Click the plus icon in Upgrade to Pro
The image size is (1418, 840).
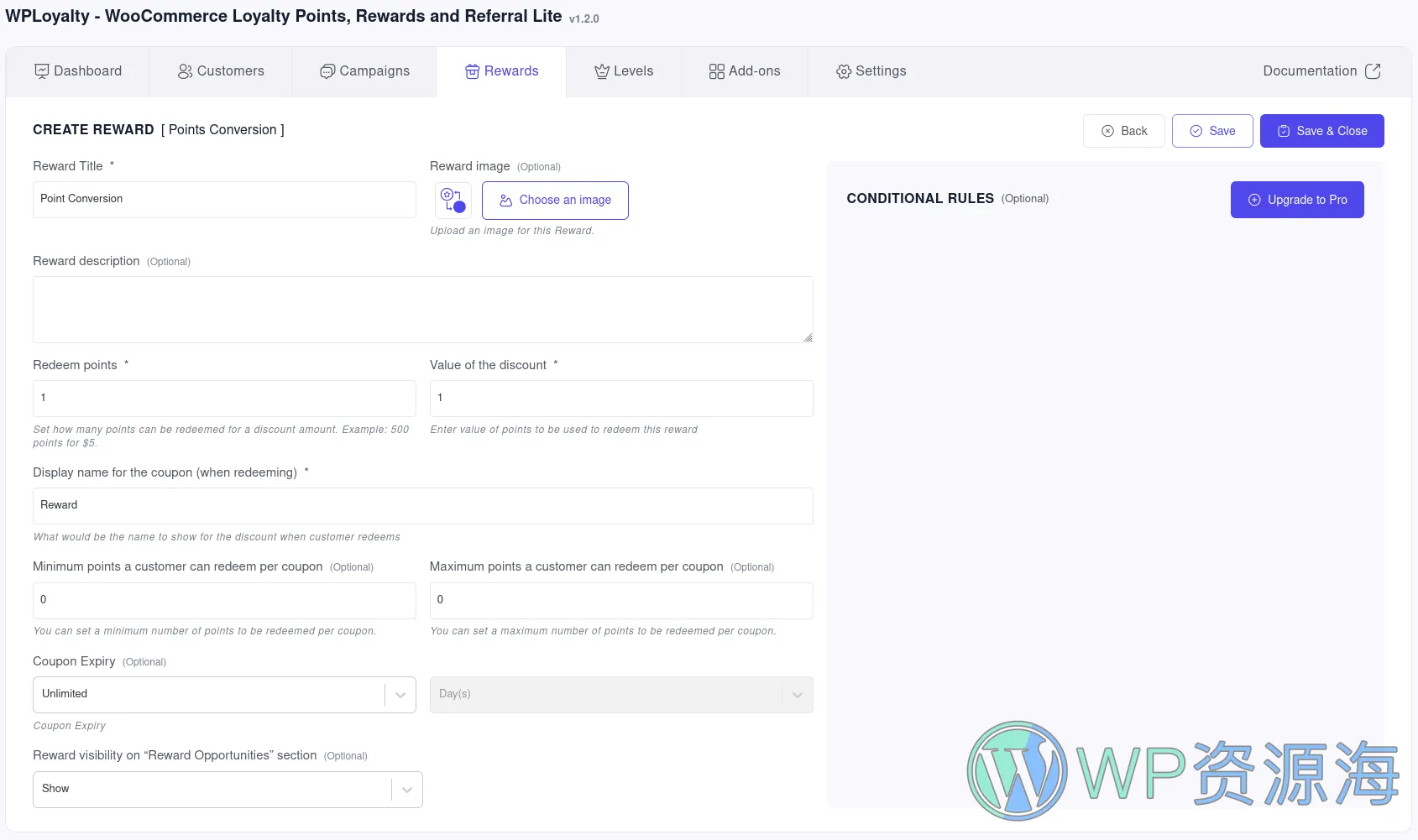[x=1254, y=200]
